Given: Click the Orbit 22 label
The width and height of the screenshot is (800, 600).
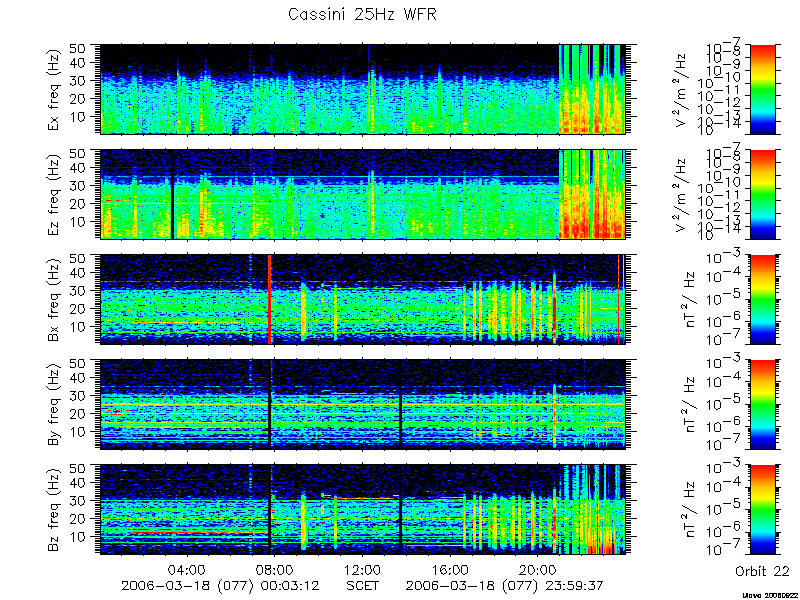Looking at the screenshot, I should coord(762,572).
